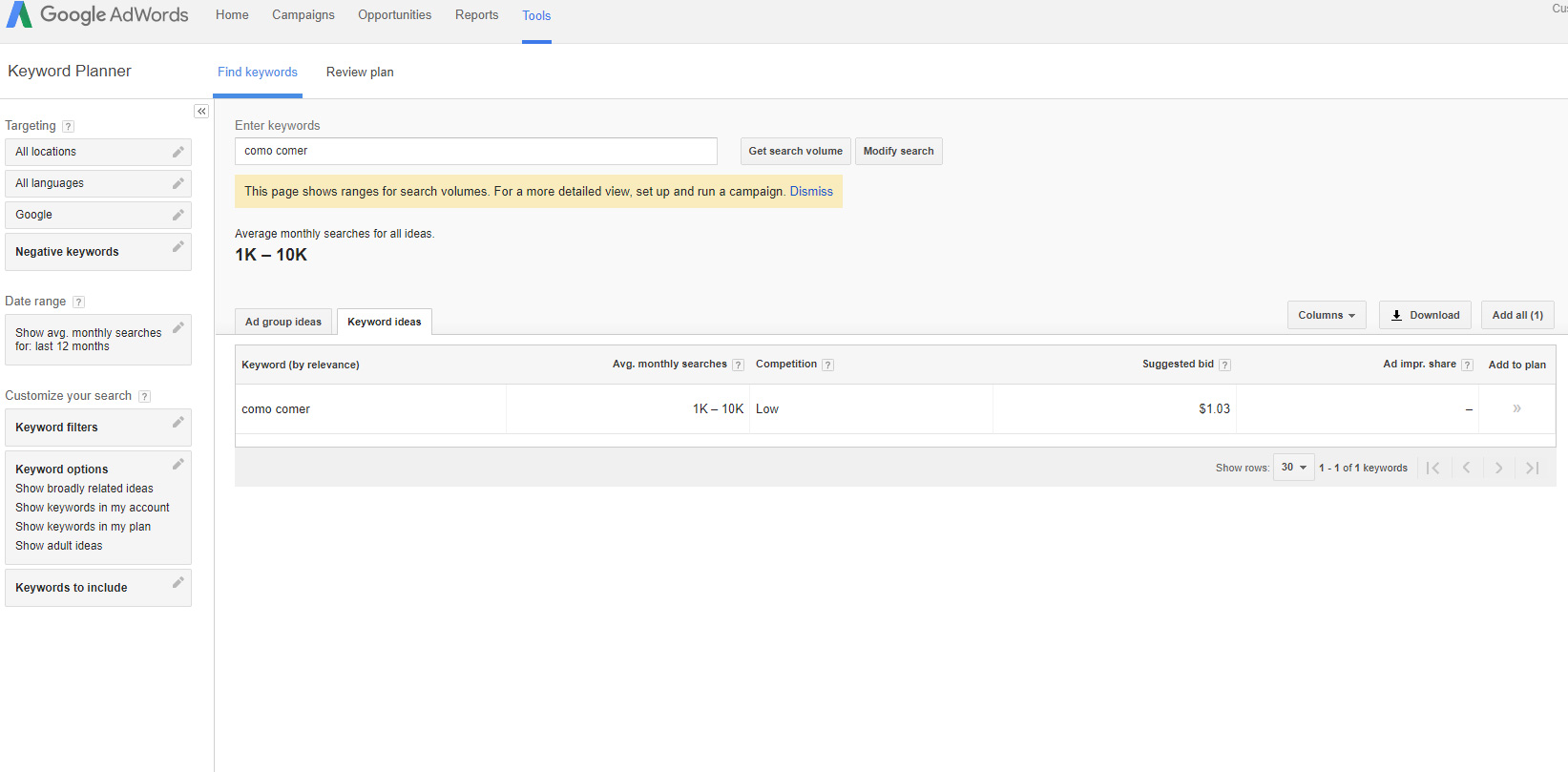
Task: Edit Keywords to include pencil icon
Action: point(178,583)
